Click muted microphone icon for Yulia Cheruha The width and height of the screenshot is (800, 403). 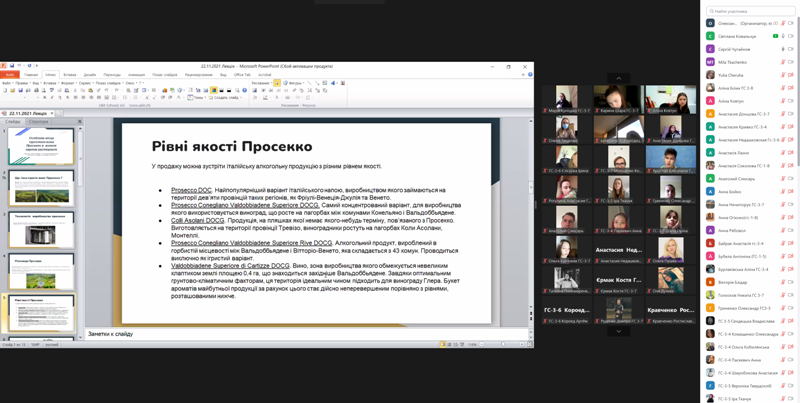(783, 75)
